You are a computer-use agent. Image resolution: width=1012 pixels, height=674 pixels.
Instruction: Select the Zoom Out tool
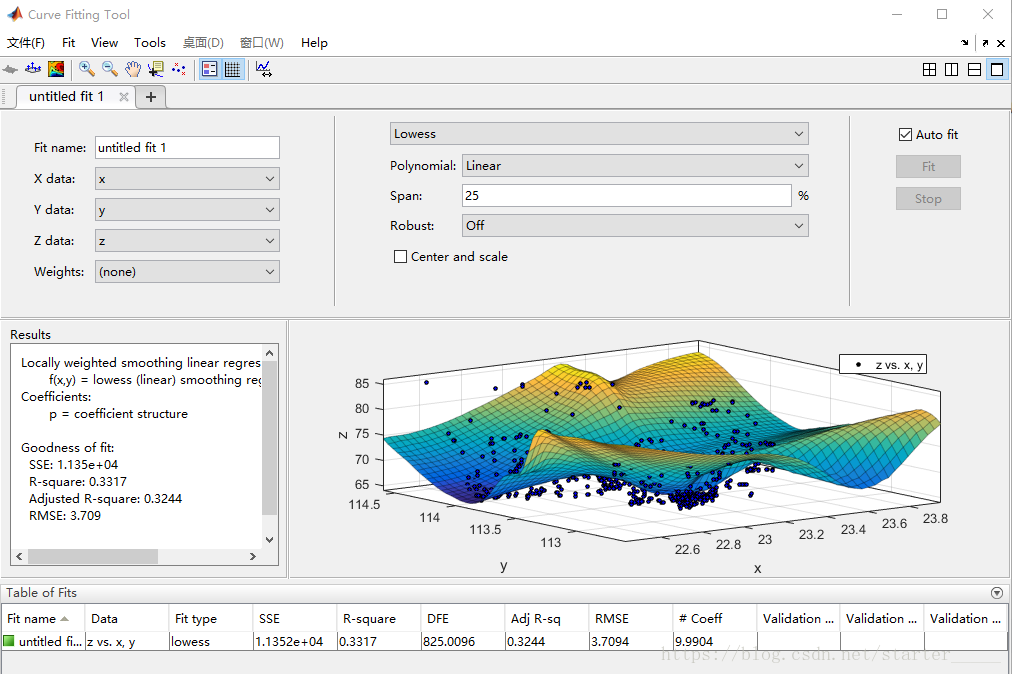pos(108,69)
